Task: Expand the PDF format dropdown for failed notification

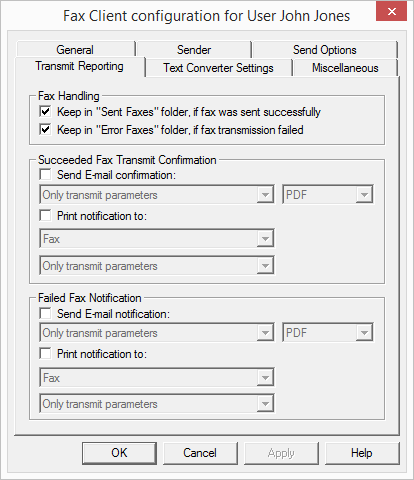Action: (328, 333)
